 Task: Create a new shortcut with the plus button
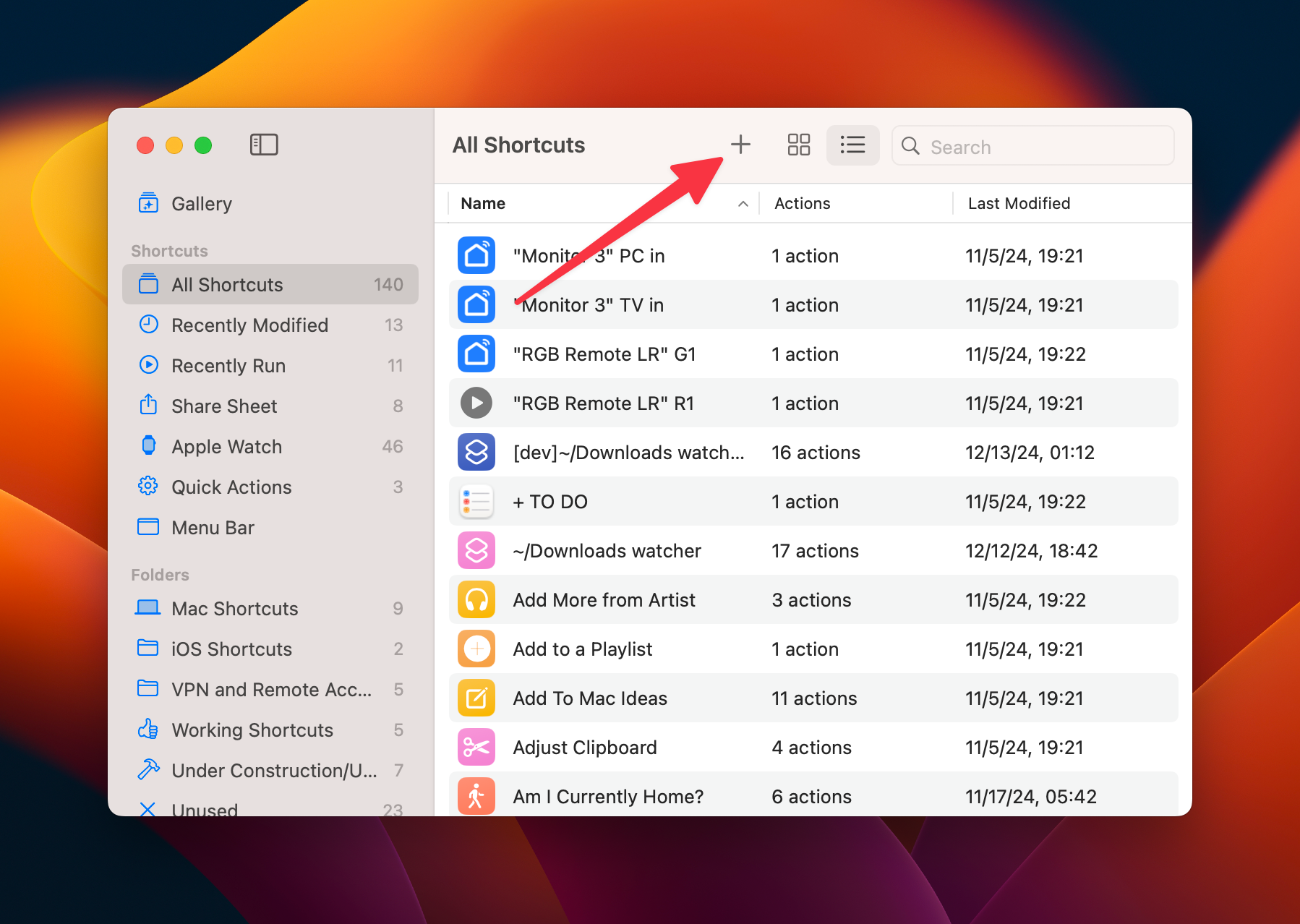[x=740, y=145]
